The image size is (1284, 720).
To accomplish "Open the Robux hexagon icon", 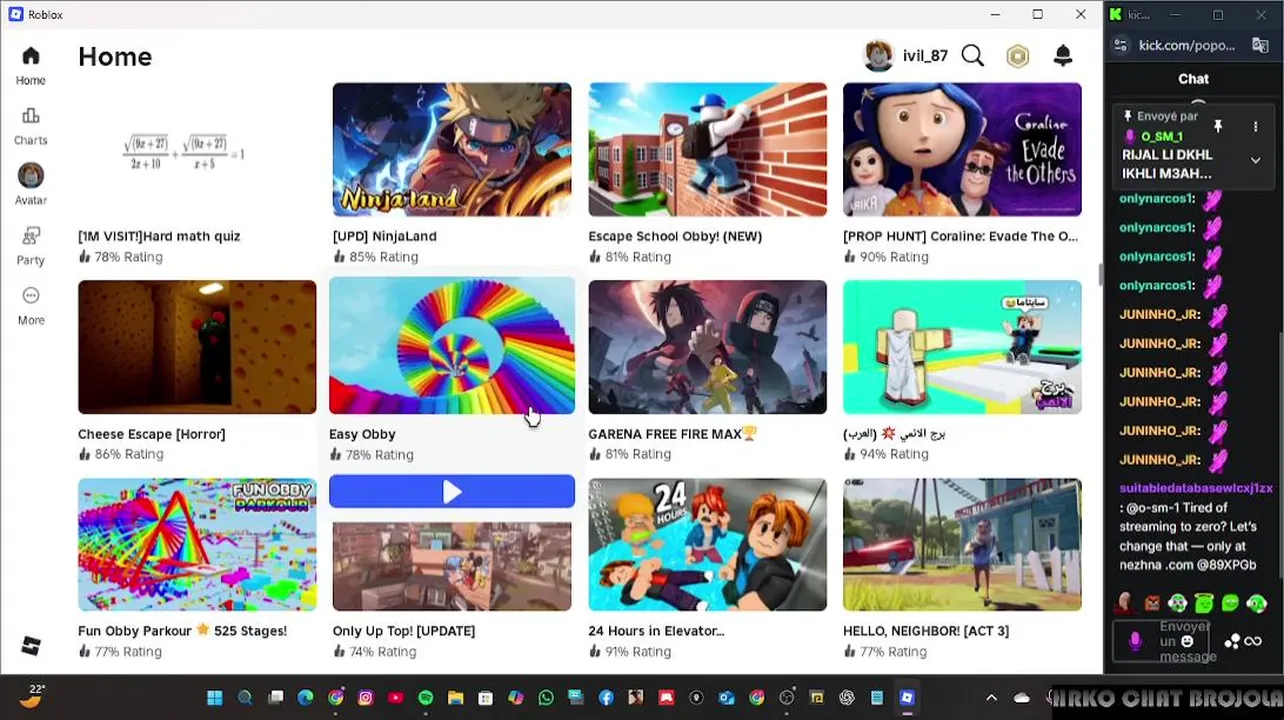I will [x=1018, y=56].
